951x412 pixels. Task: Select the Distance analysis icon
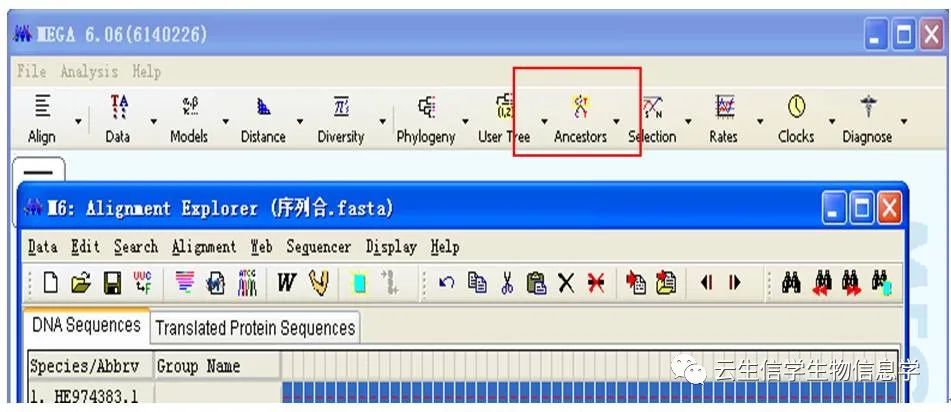point(263,120)
